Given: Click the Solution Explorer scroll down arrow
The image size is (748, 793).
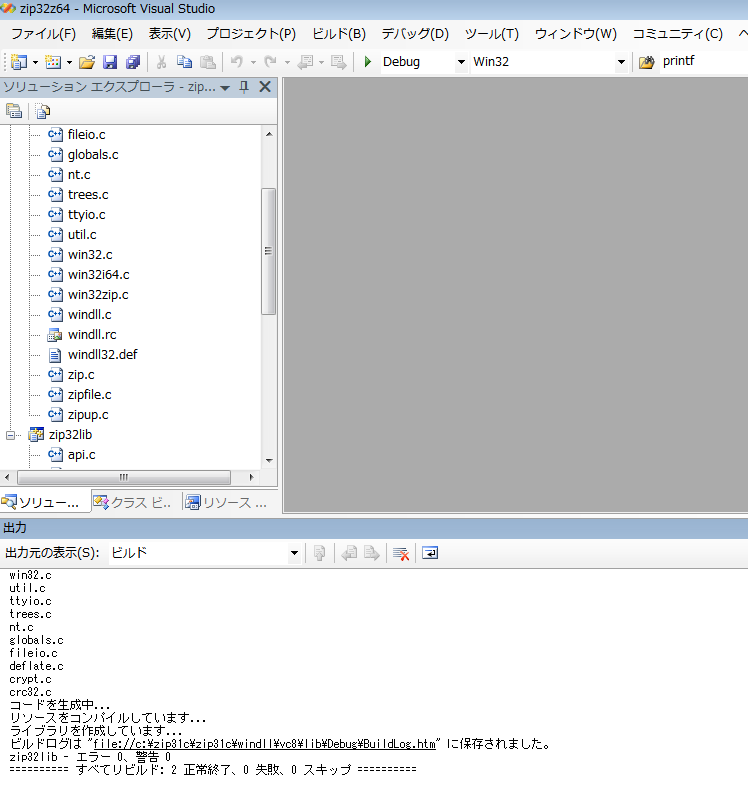Looking at the screenshot, I should [x=269, y=460].
